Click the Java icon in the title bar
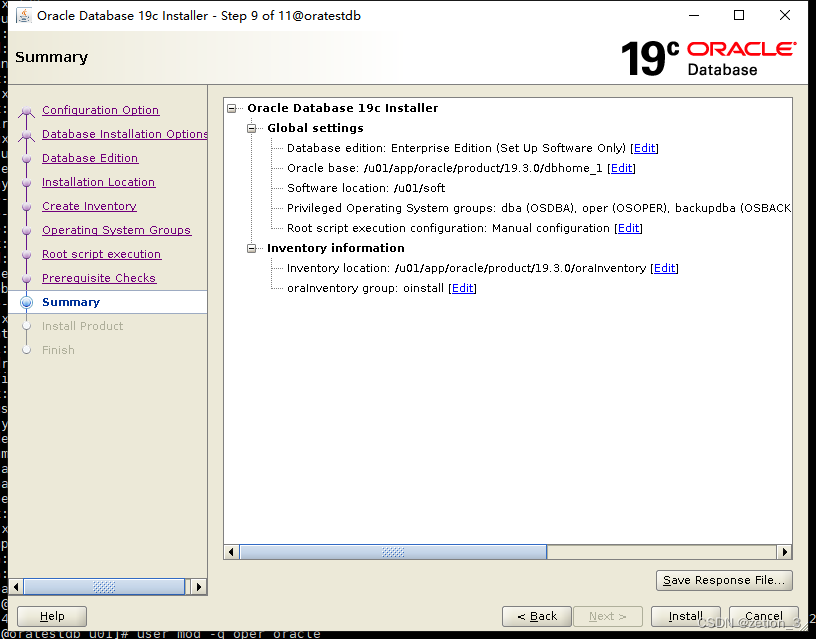 (x=23, y=16)
